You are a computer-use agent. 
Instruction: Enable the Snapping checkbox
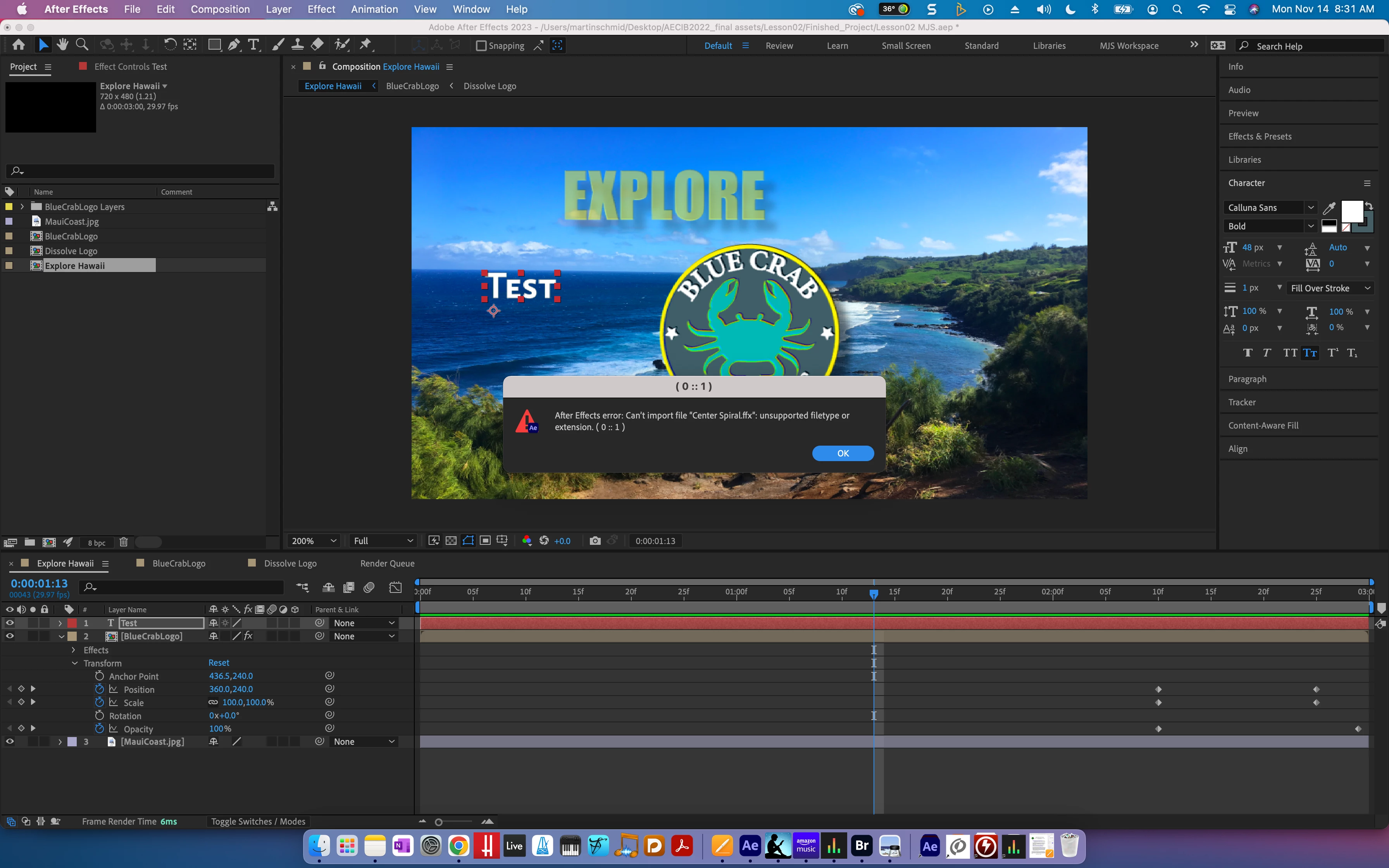point(481,46)
